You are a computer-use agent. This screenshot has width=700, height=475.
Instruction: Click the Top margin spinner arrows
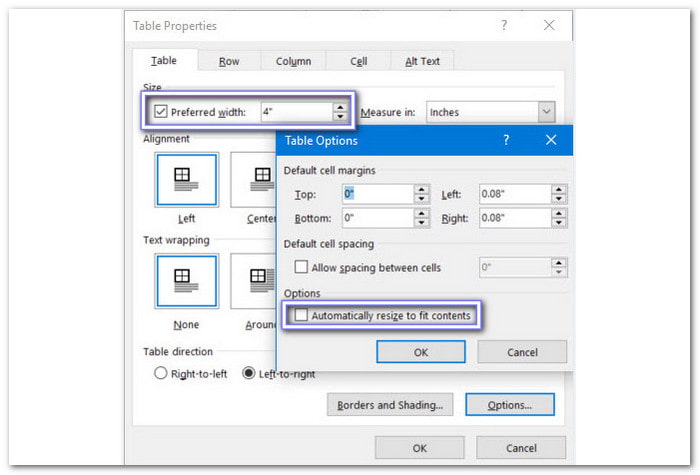pyautogui.click(x=422, y=193)
